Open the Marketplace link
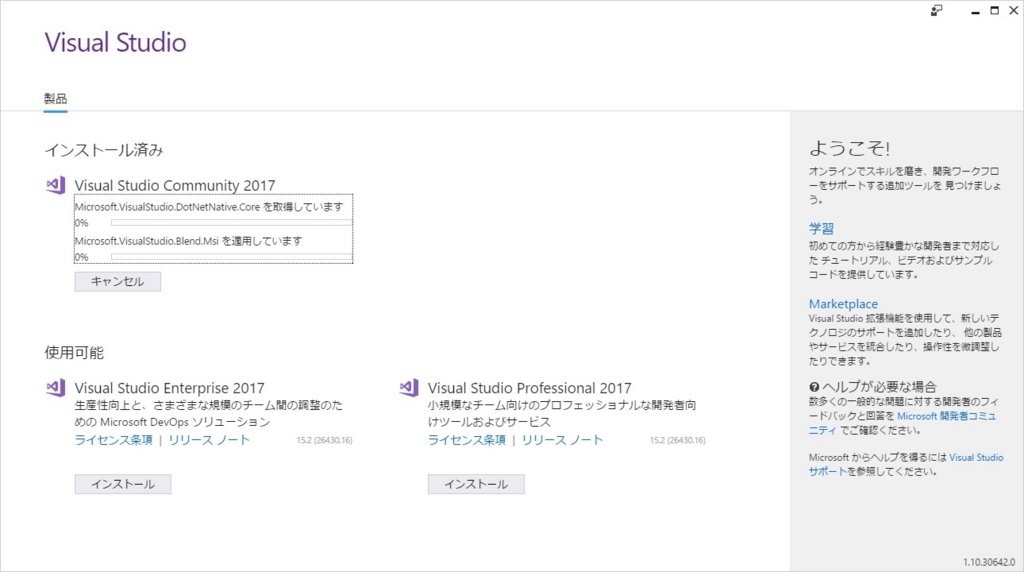 (843, 304)
